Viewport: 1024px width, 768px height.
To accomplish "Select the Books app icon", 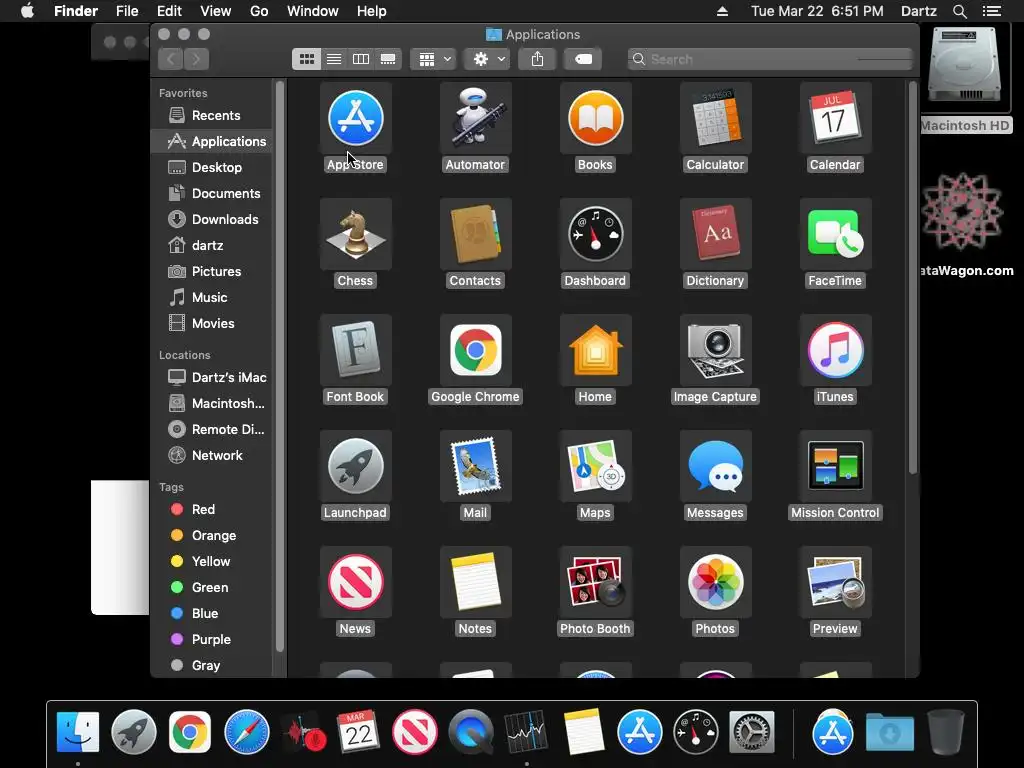I will pos(595,118).
